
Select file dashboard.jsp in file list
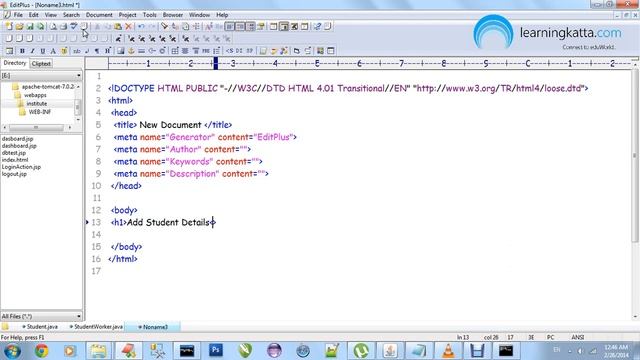tap(19, 146)
